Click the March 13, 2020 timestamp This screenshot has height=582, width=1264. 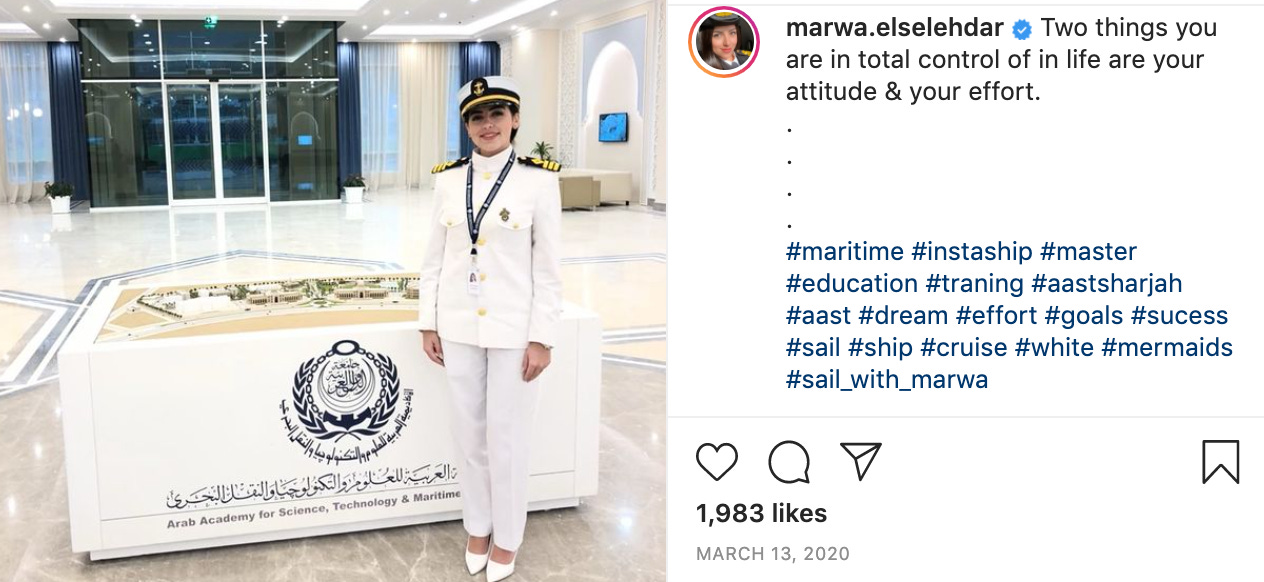(773, 553)
